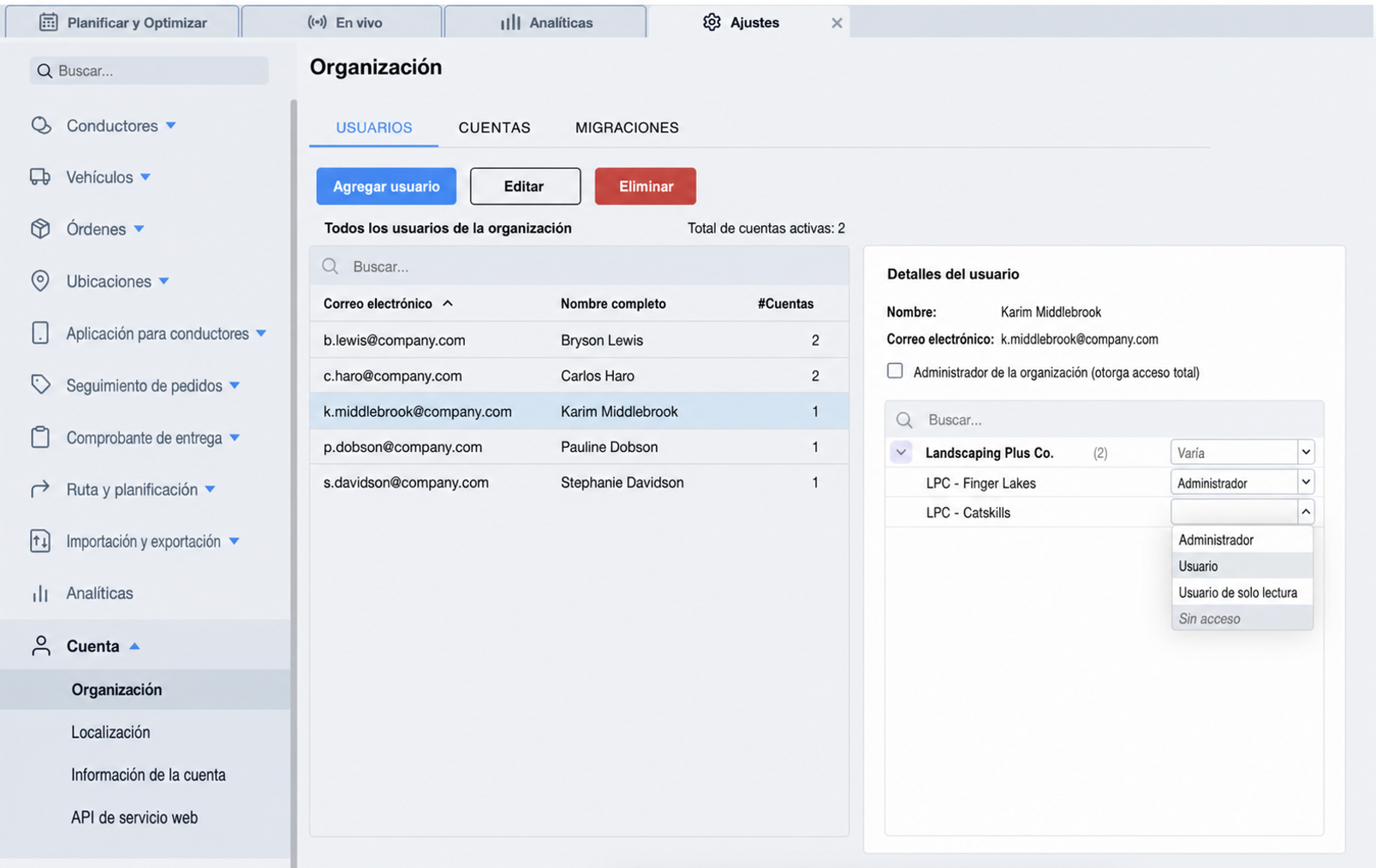Click the users list search field
This screenshot has width=1376, height=868.
coord(580,266)
